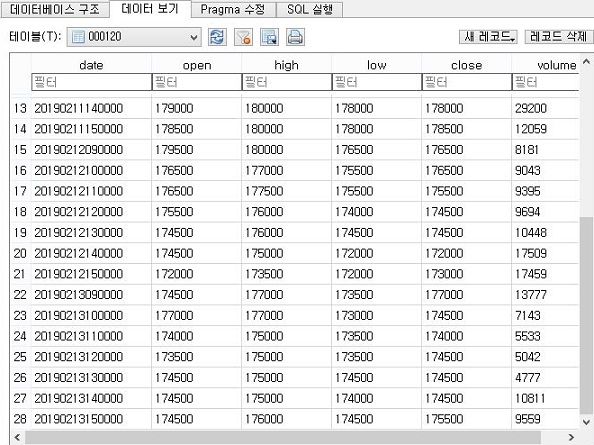The width and height of the screenshot is (594, 445).
Task: Select volume cell 29200
Action: pos(546,108)
